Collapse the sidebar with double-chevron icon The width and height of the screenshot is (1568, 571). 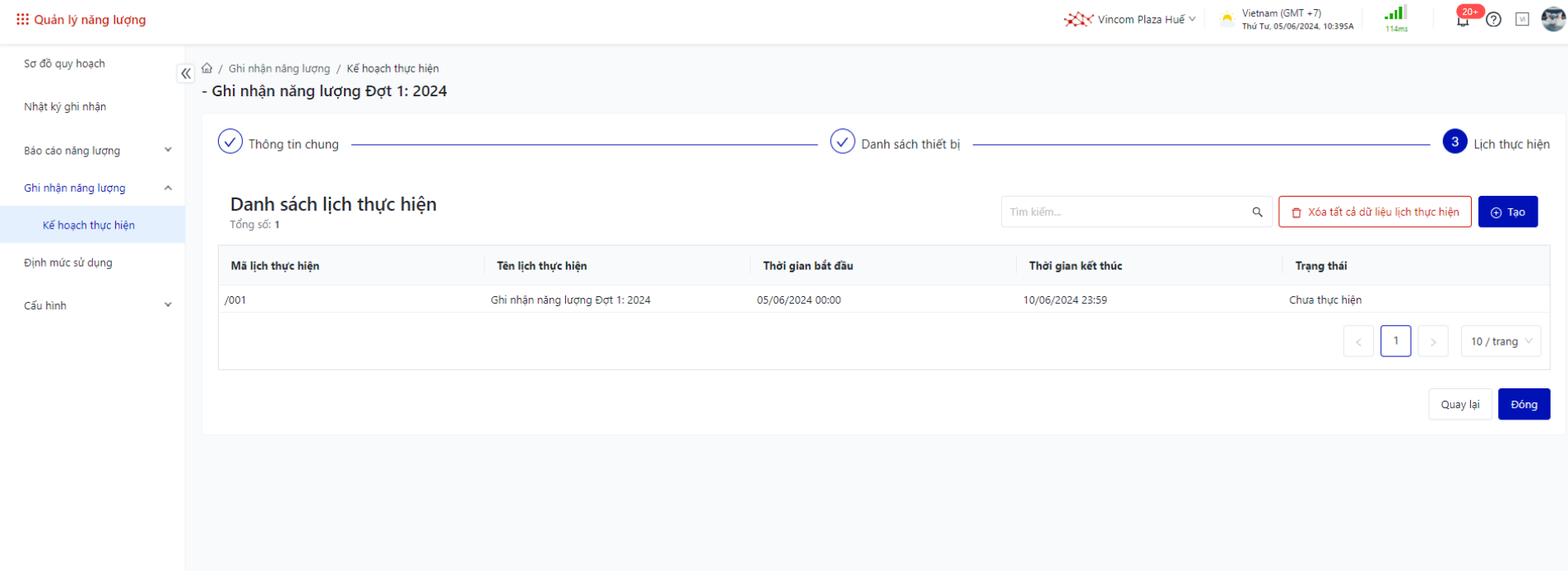tap(186, 73)
